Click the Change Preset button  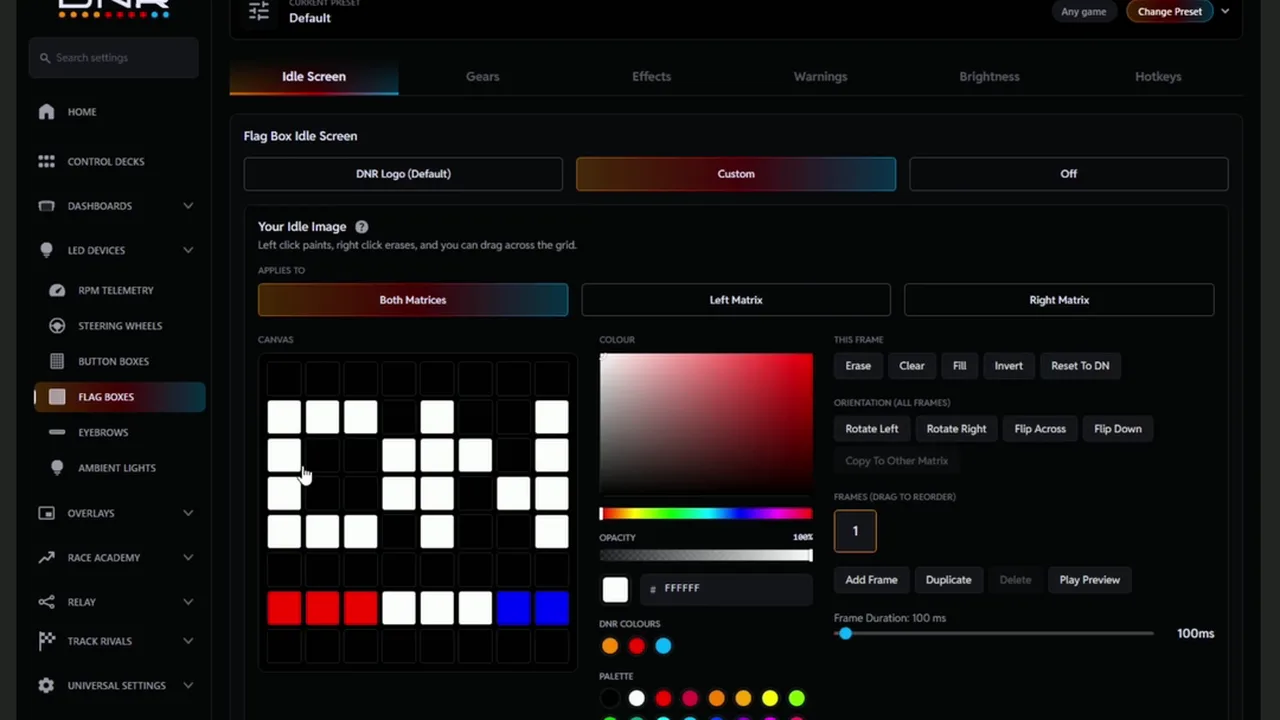point(1170,12)
